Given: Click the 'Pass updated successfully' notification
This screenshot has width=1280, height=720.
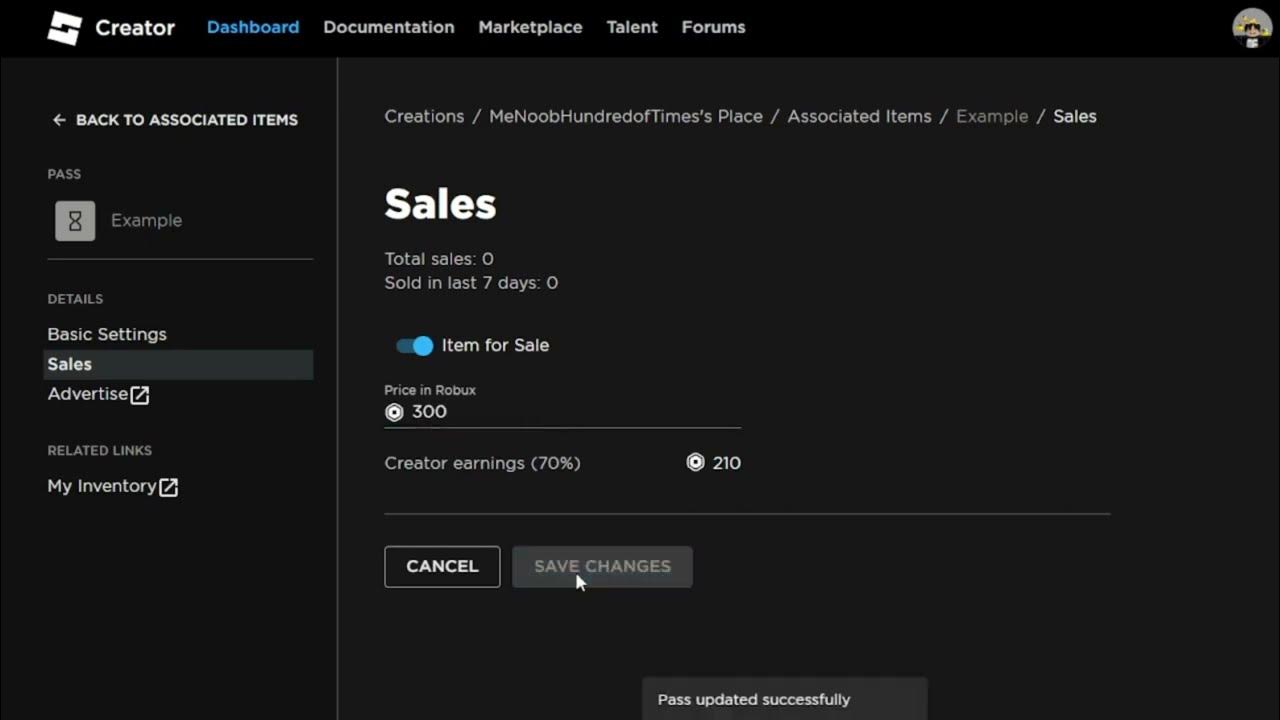Looking at the screenshot, I should tap(784, 699).
